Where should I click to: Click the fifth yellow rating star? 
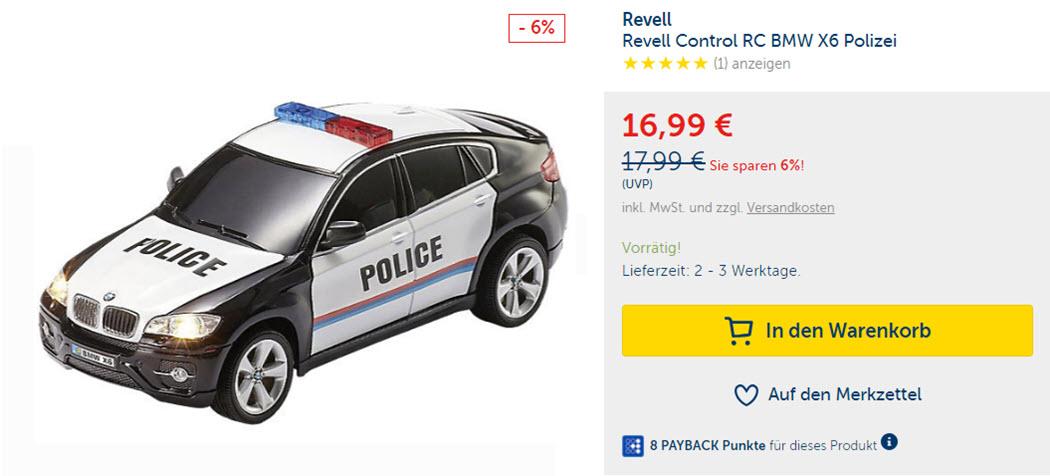coord(700,64)
